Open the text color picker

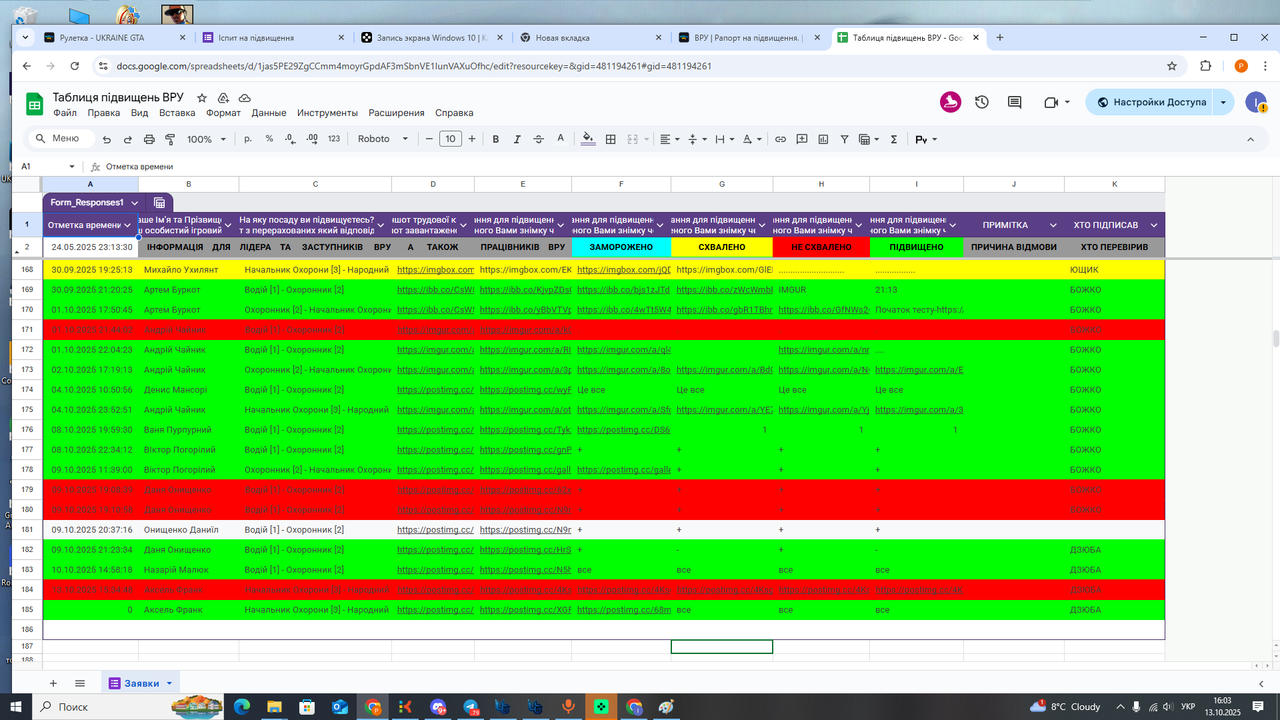(x=560, y=139)
